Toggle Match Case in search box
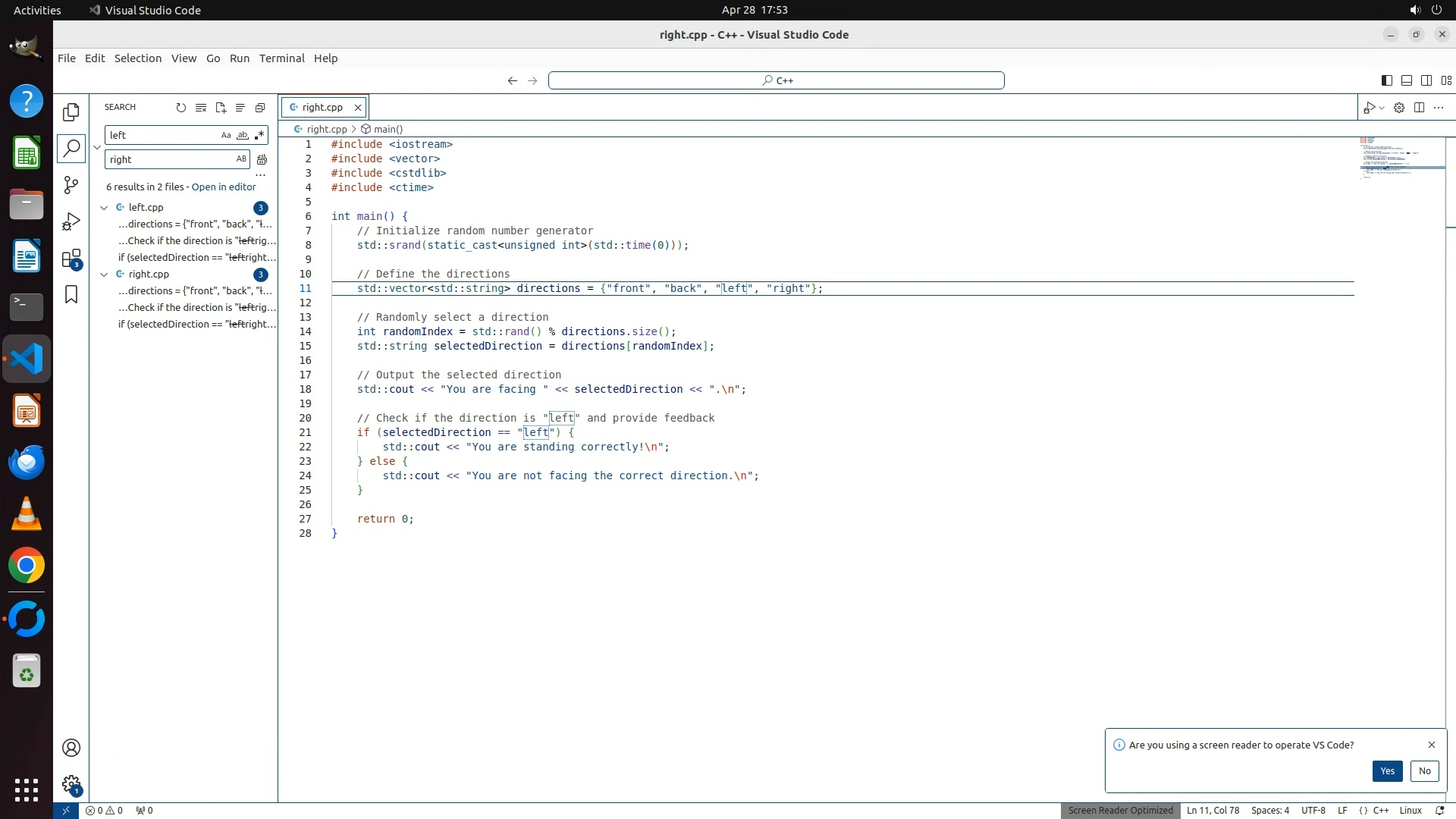 pyautogui.click(x=225, y=135)
